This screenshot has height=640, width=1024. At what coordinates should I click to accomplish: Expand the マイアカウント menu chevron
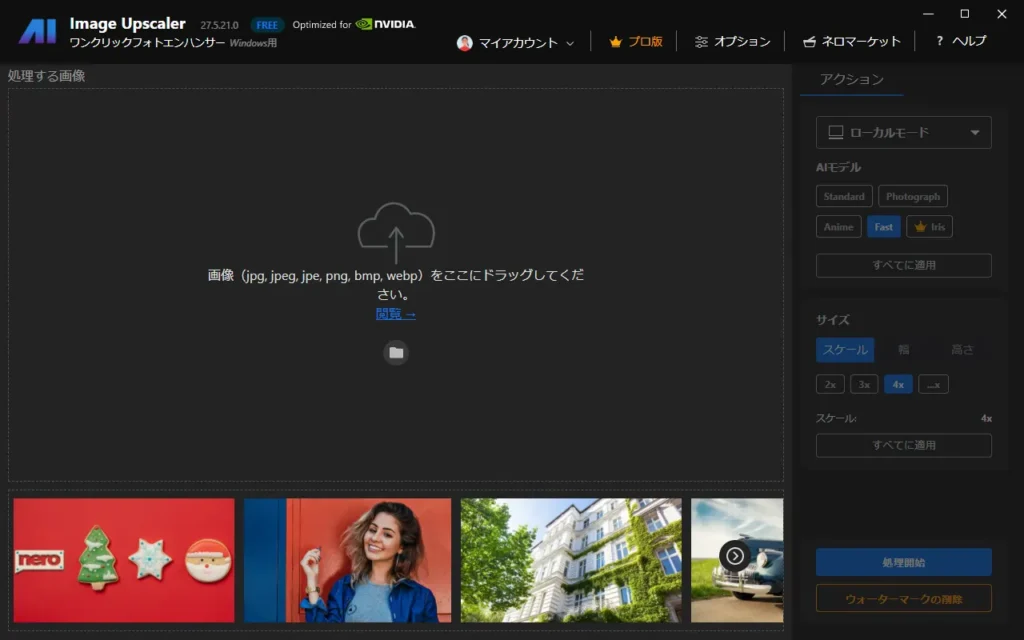tap(570, 43)
